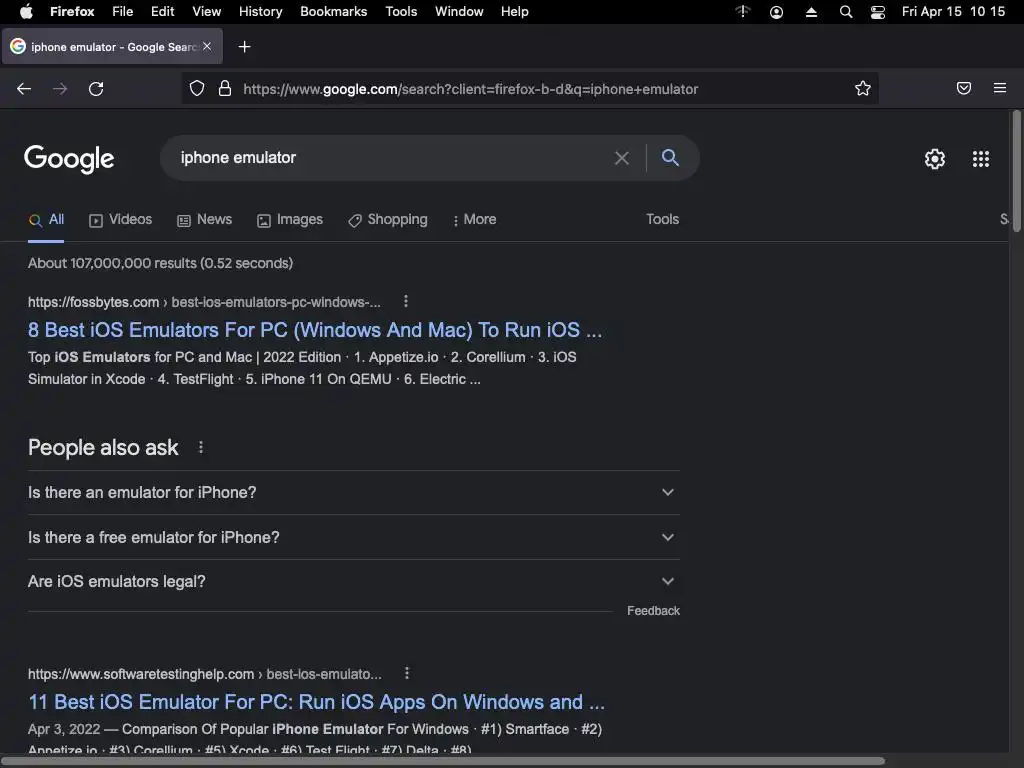This screenshot has width=1024, height=768.
Task: Open the Tools menu in menu bar
Action: (x=401, y=12)
